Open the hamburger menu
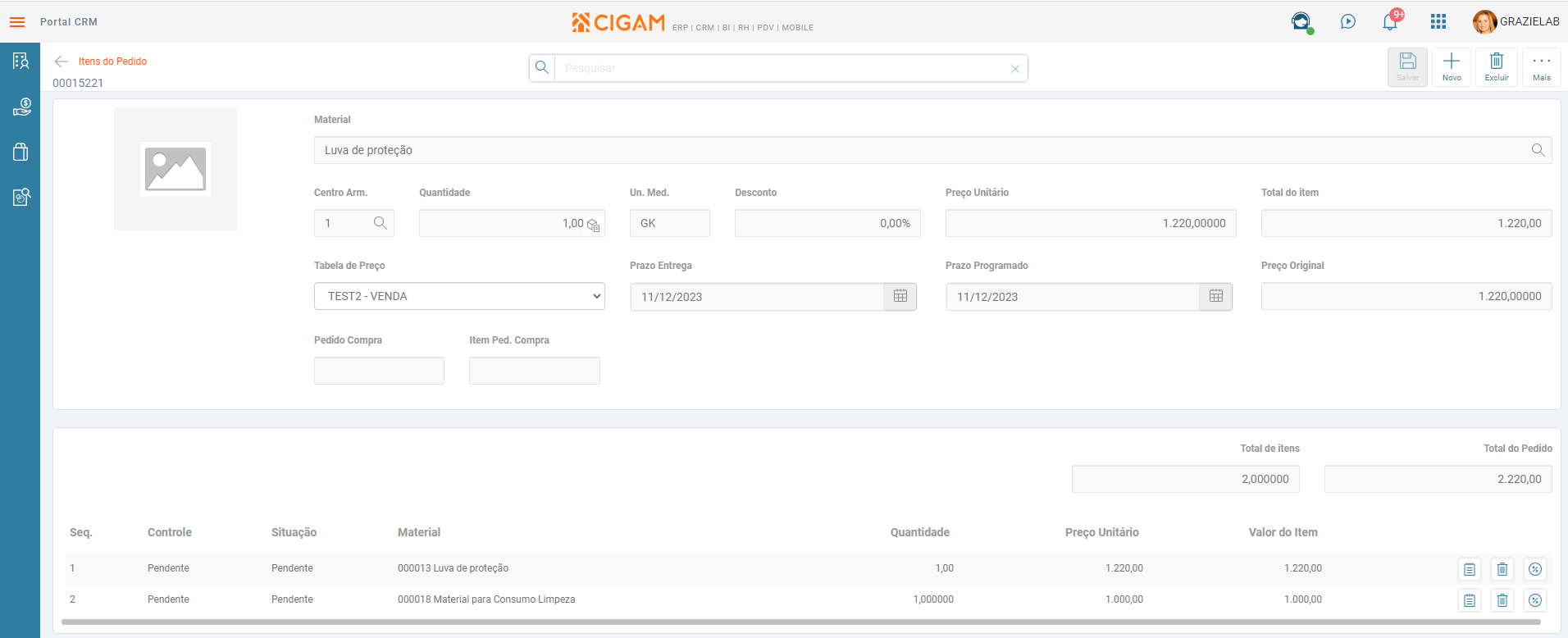This screenshot has width=1568, height=638. [x=17, y=22]
